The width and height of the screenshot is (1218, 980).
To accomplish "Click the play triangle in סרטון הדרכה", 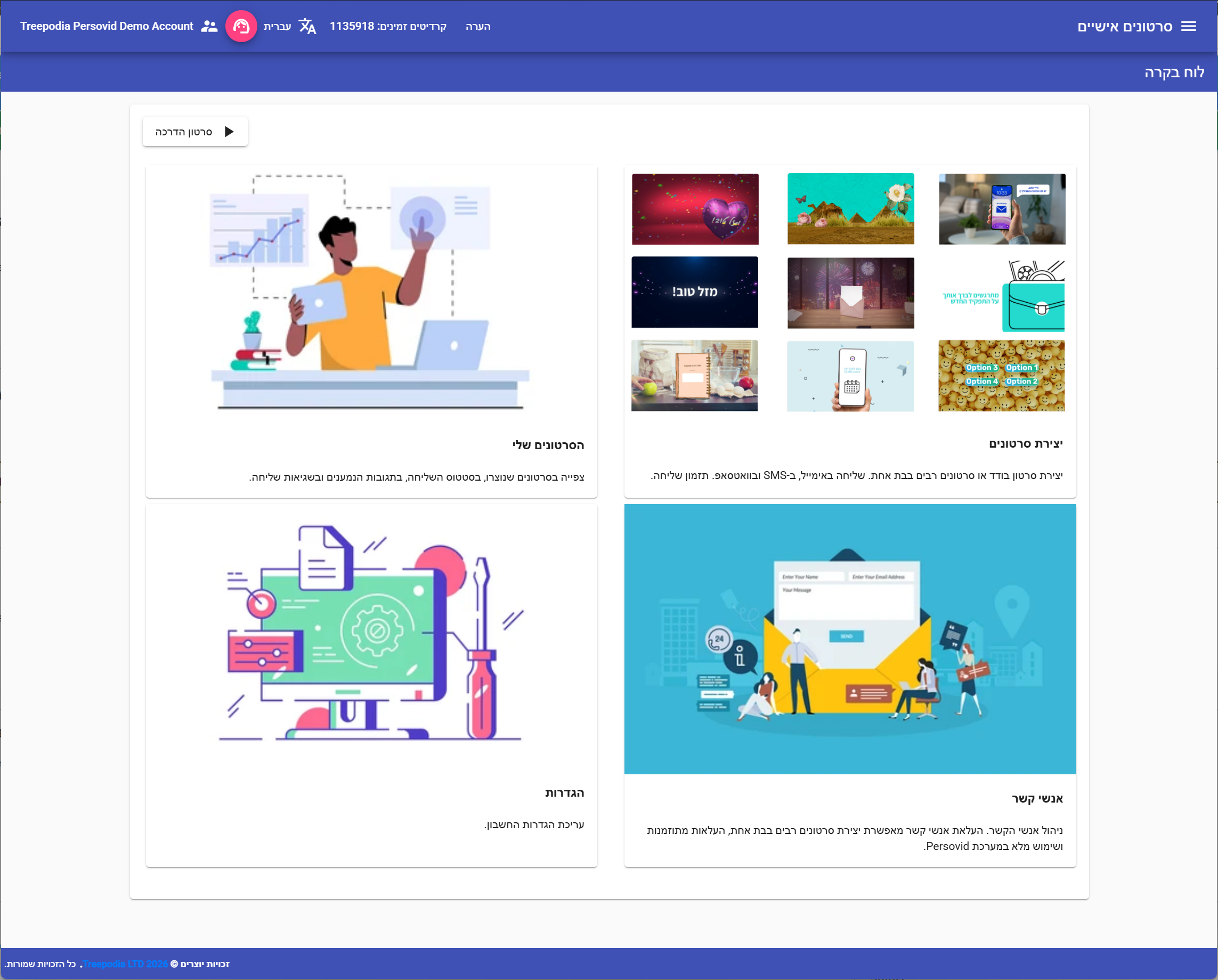I will [229, 132].
